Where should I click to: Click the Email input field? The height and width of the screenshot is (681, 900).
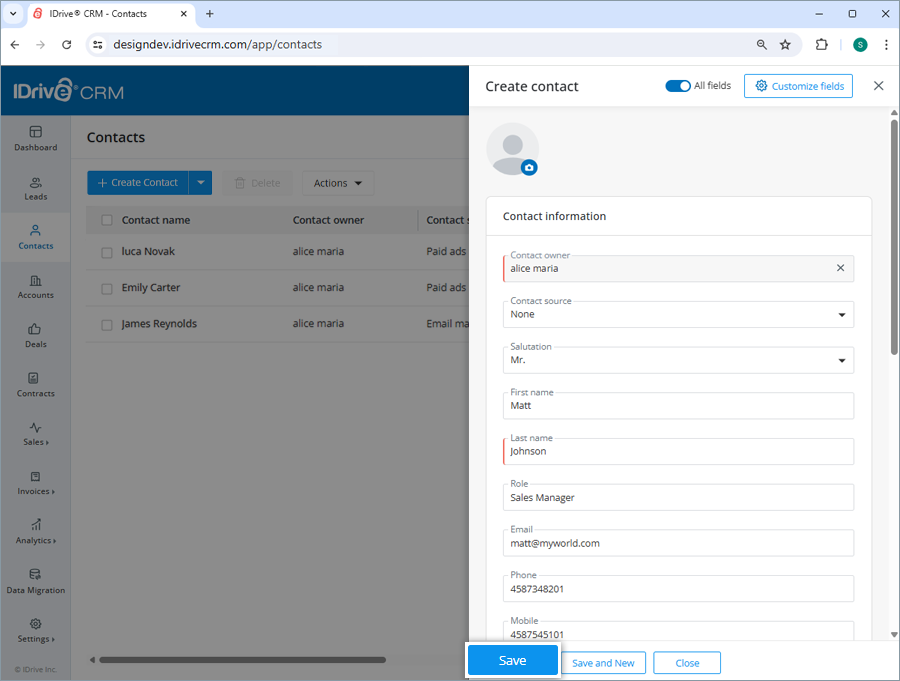point(678,543)
